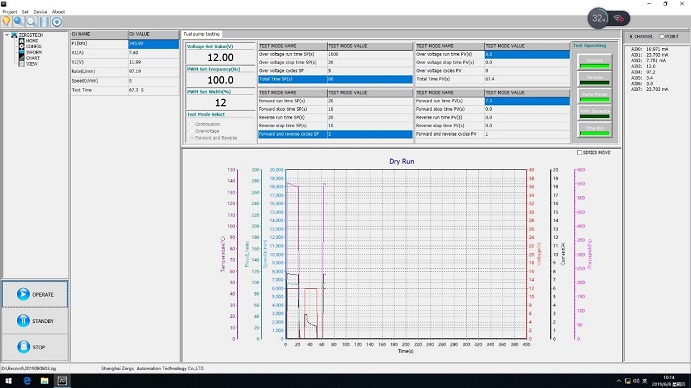Open the CHART tree node

33,58
